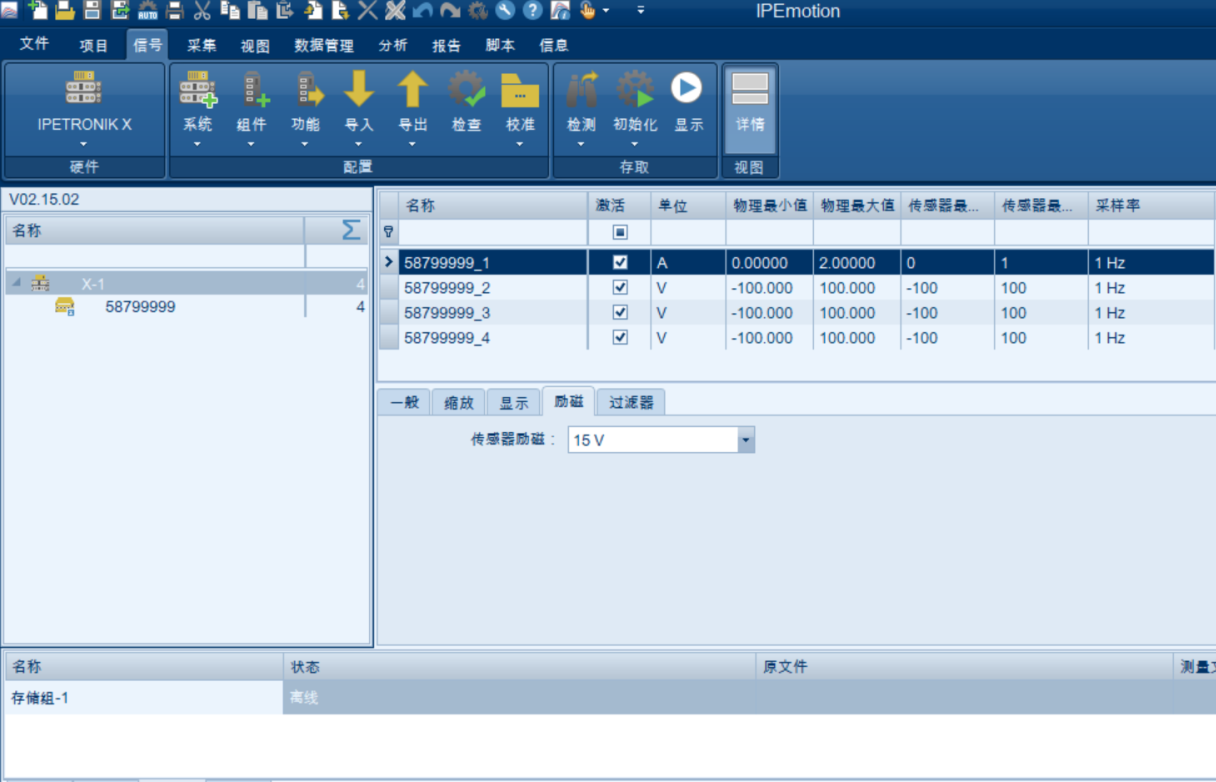Viewport: 1216px width, 782px height.
Task: Click the IPETRONIK X hardware icon
Action: click(84, 89)
